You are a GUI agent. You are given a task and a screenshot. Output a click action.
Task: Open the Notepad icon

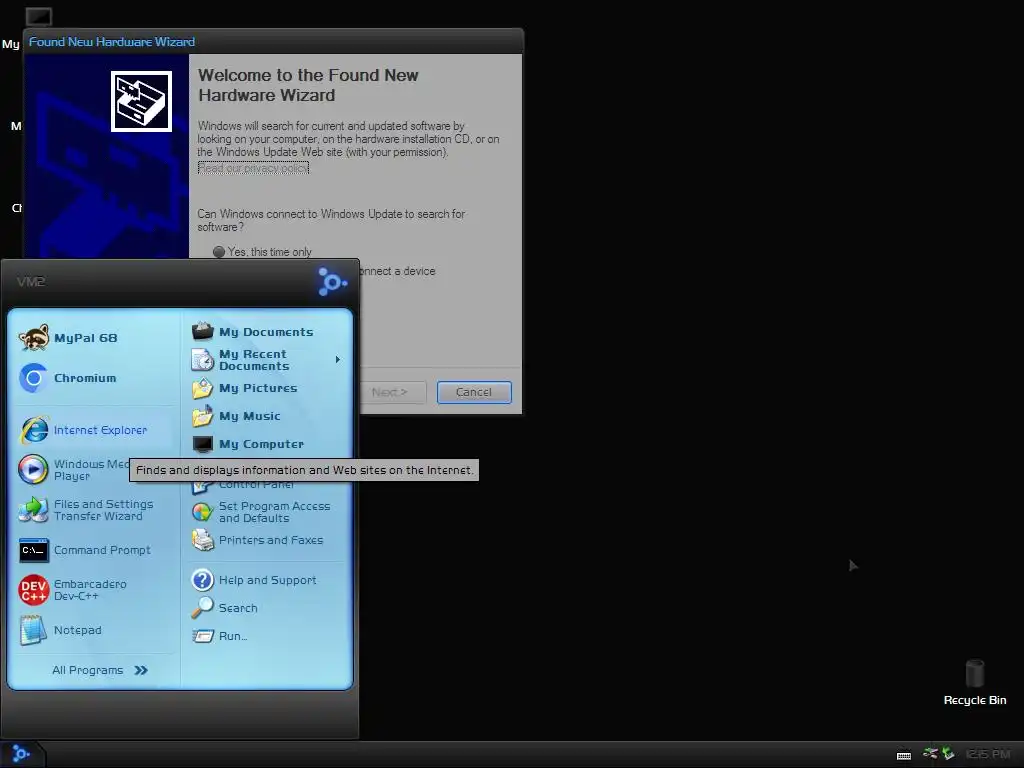[33, 630]
